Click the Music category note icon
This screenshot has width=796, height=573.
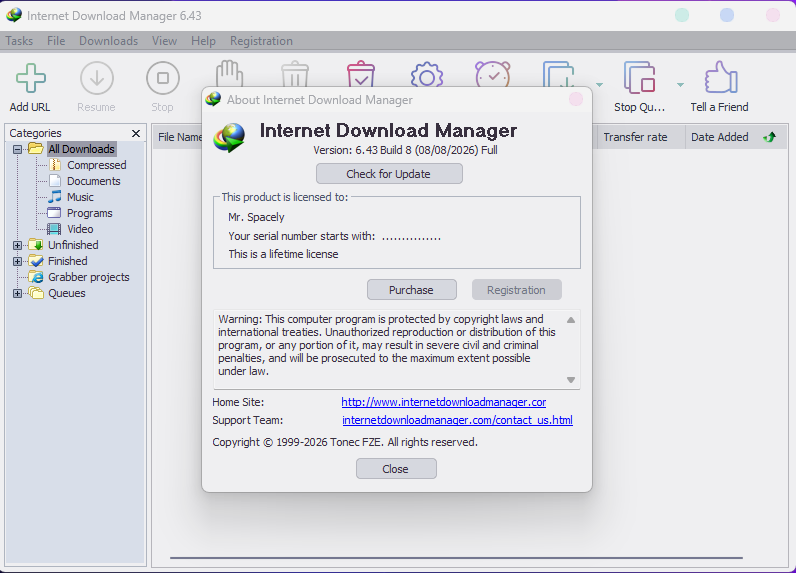(x=55, y=196)
